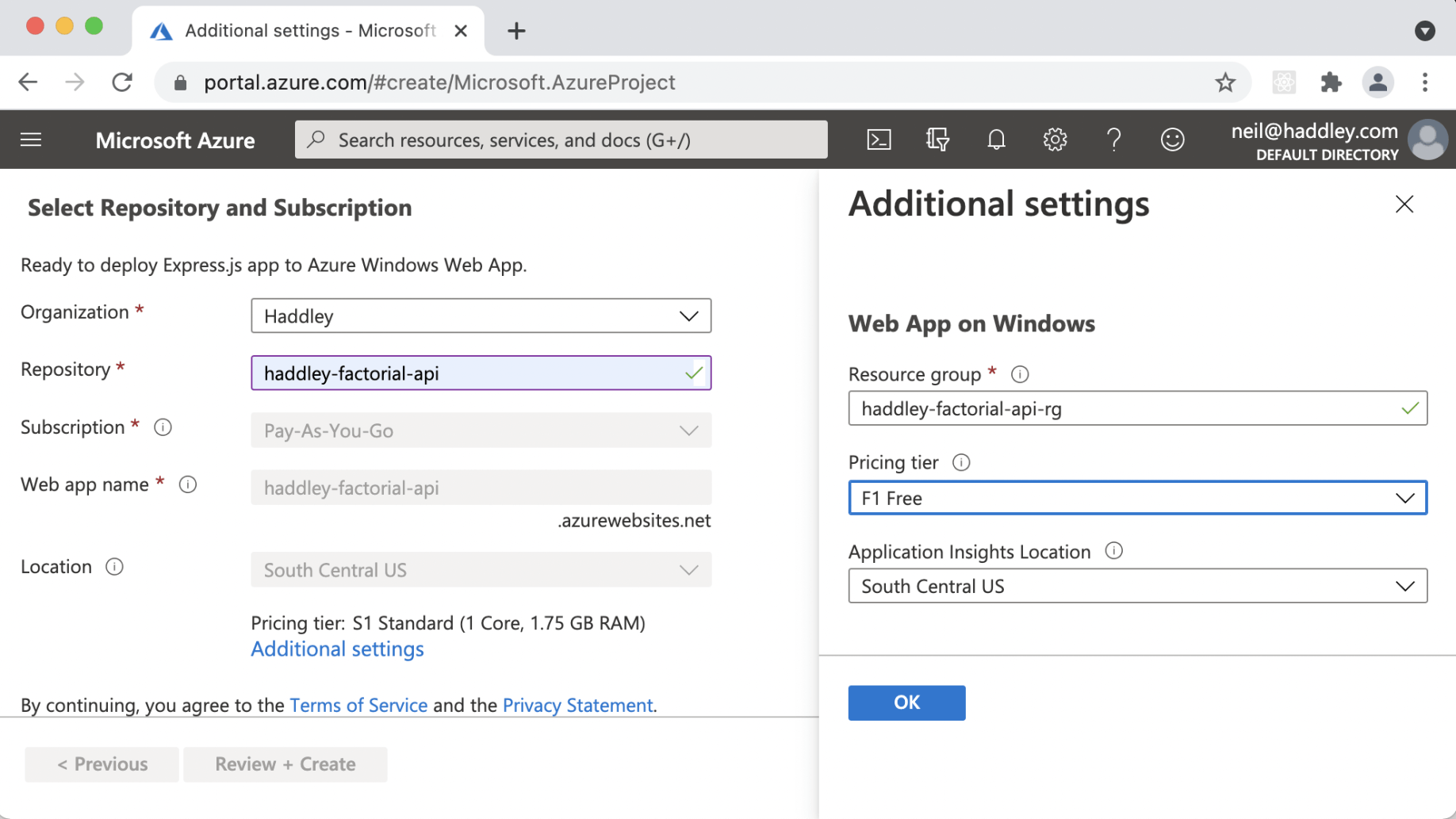
Task: Open the Additional settings link
Action: 337,649
